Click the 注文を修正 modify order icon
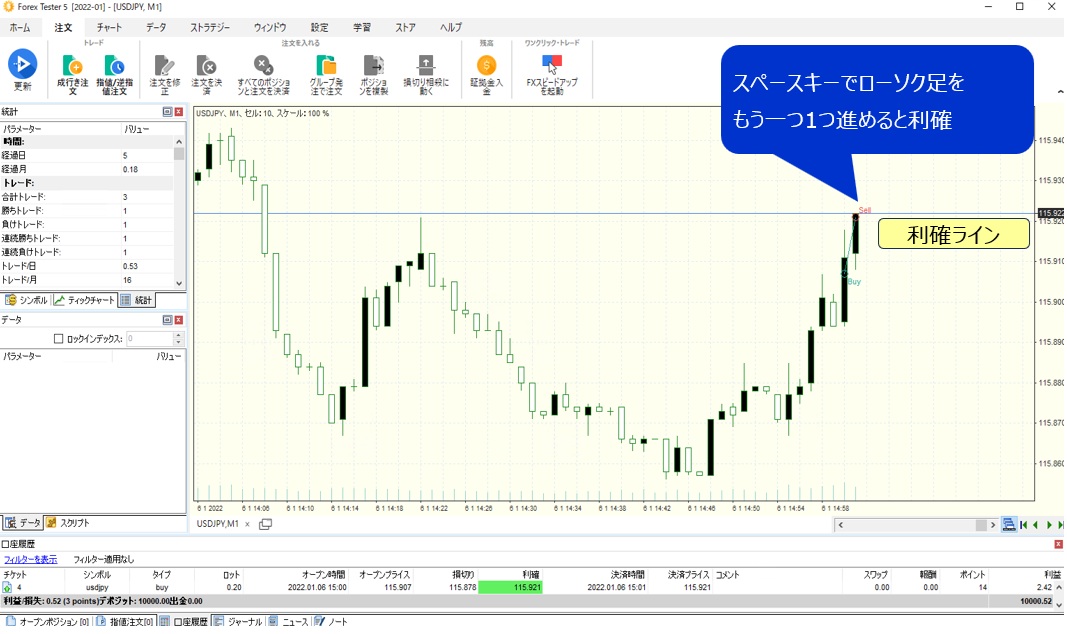 point(164,68)
